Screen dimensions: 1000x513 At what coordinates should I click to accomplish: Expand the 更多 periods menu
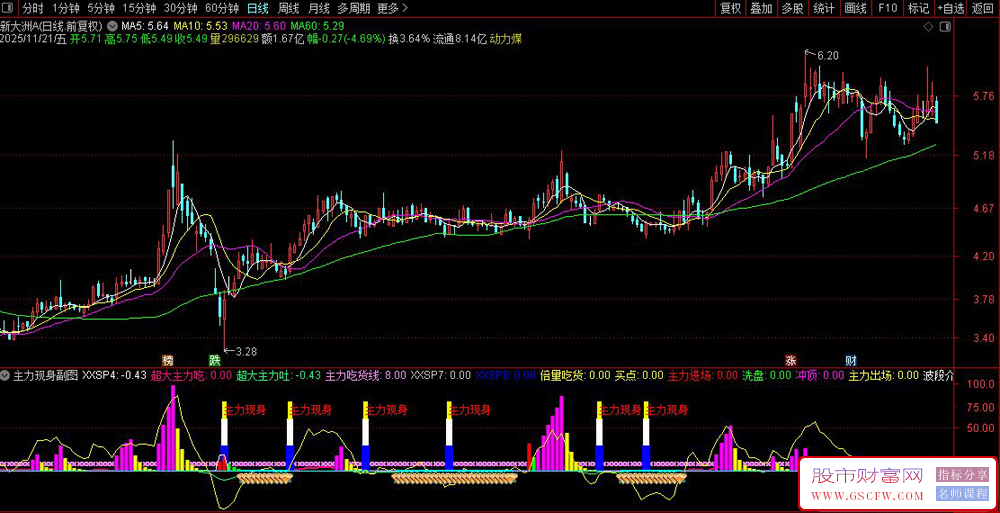pyautogui.click(x=388, y=9)
